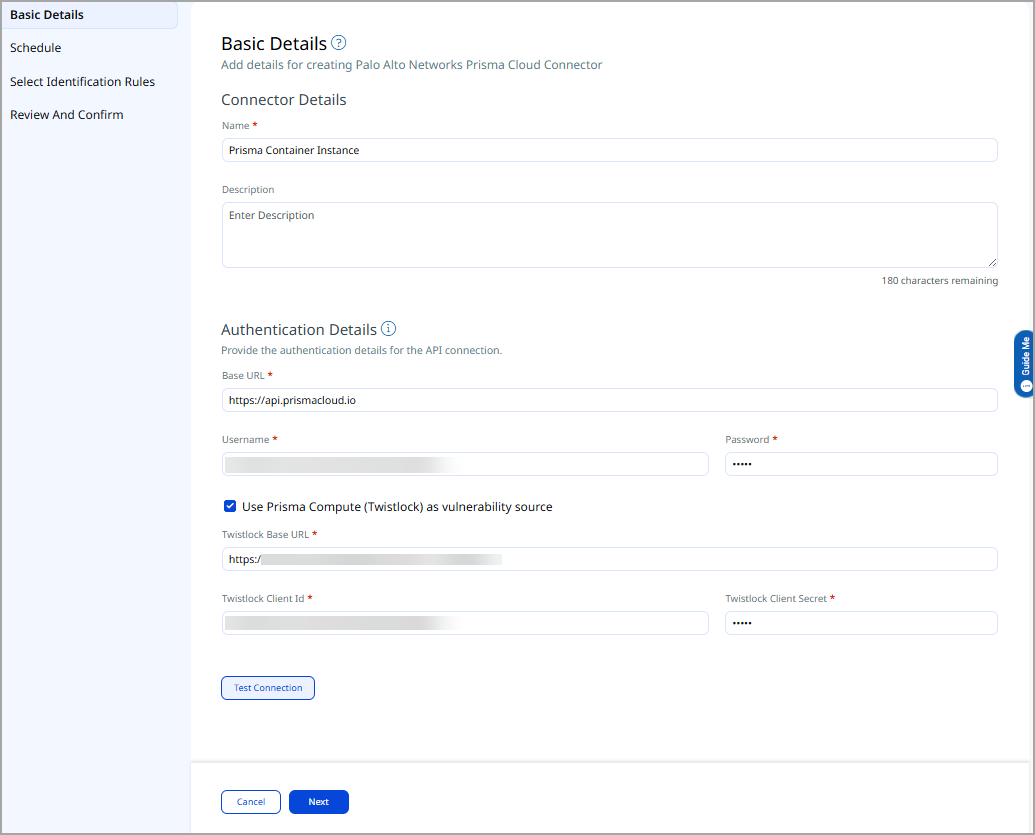Focus the Twistlock Client Secret field
This screenshot has width=1035, height=835.
[x=861, y=623]
